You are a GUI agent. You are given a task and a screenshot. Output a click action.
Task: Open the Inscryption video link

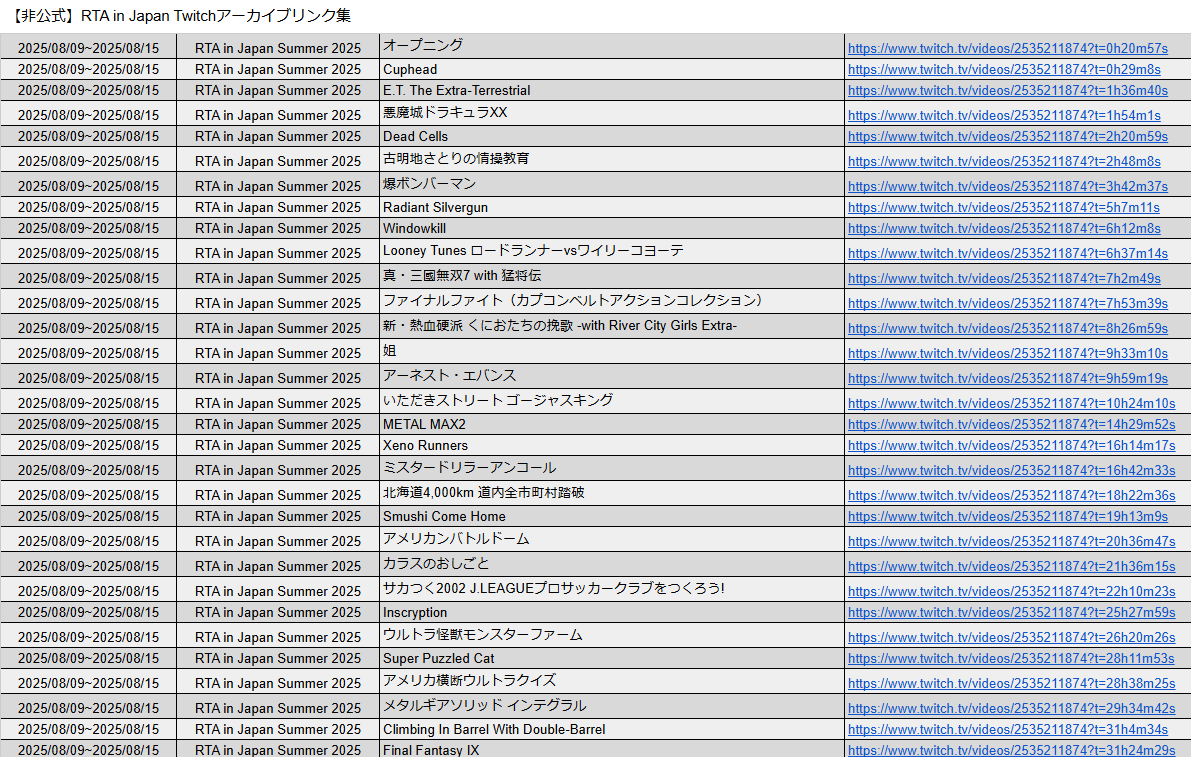1011,613
